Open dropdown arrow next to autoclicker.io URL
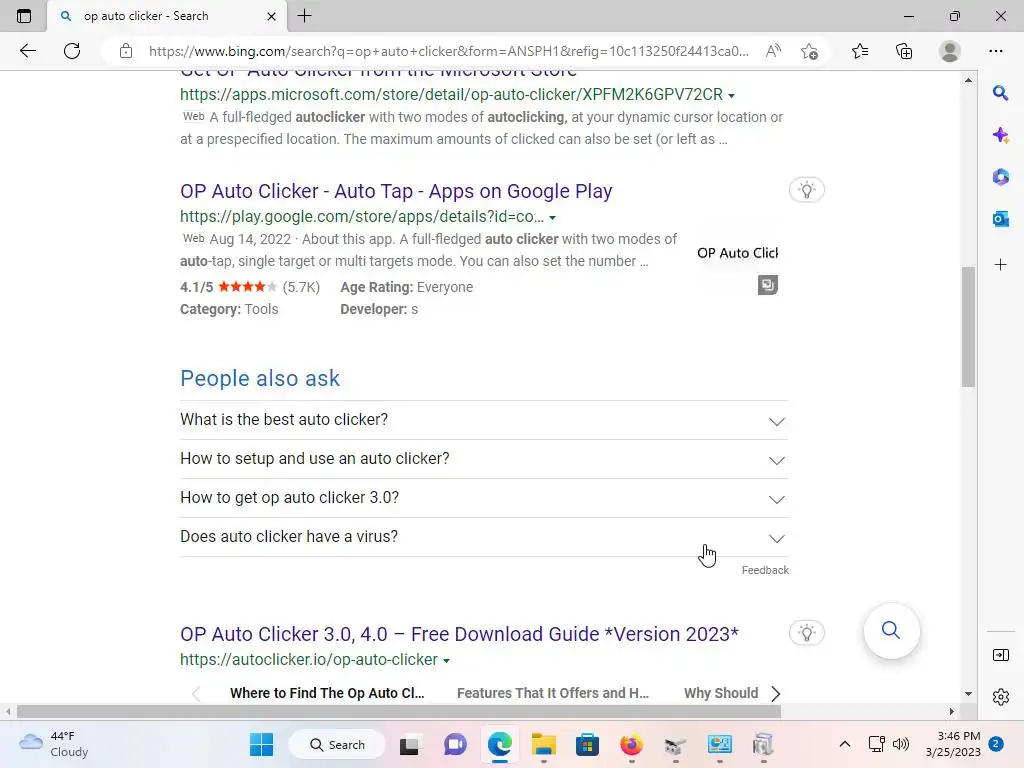The width and height of the screenshot is (1024, 768). tap(446, 661)
